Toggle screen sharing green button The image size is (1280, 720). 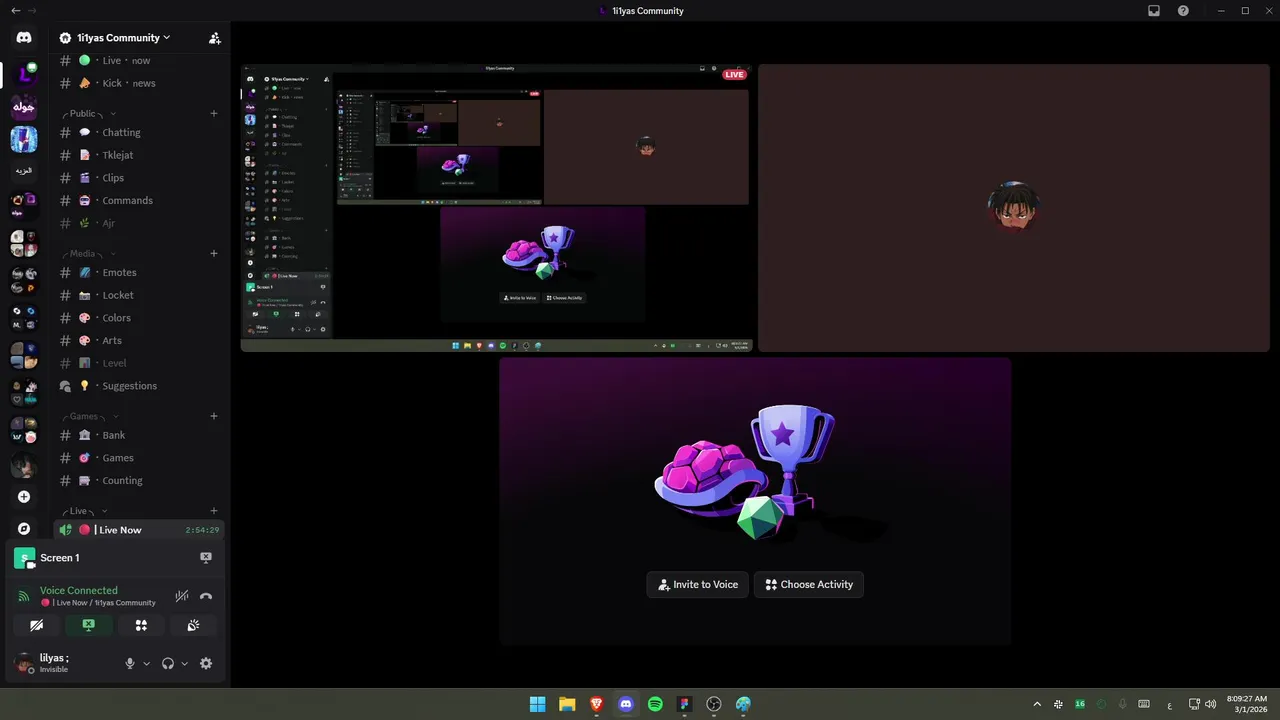click(89, 625)
